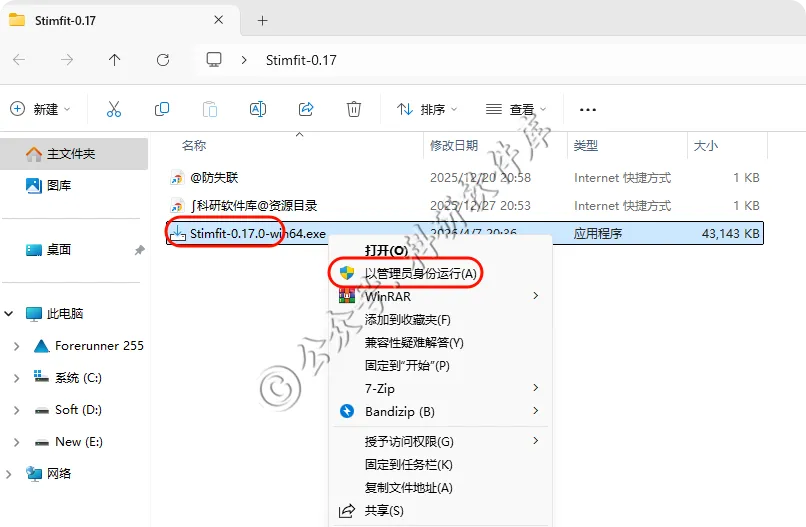Screen dimensions: 806x527
Task: Click the date 2025/12/27 20:53
Action: [x=480, y=206]
